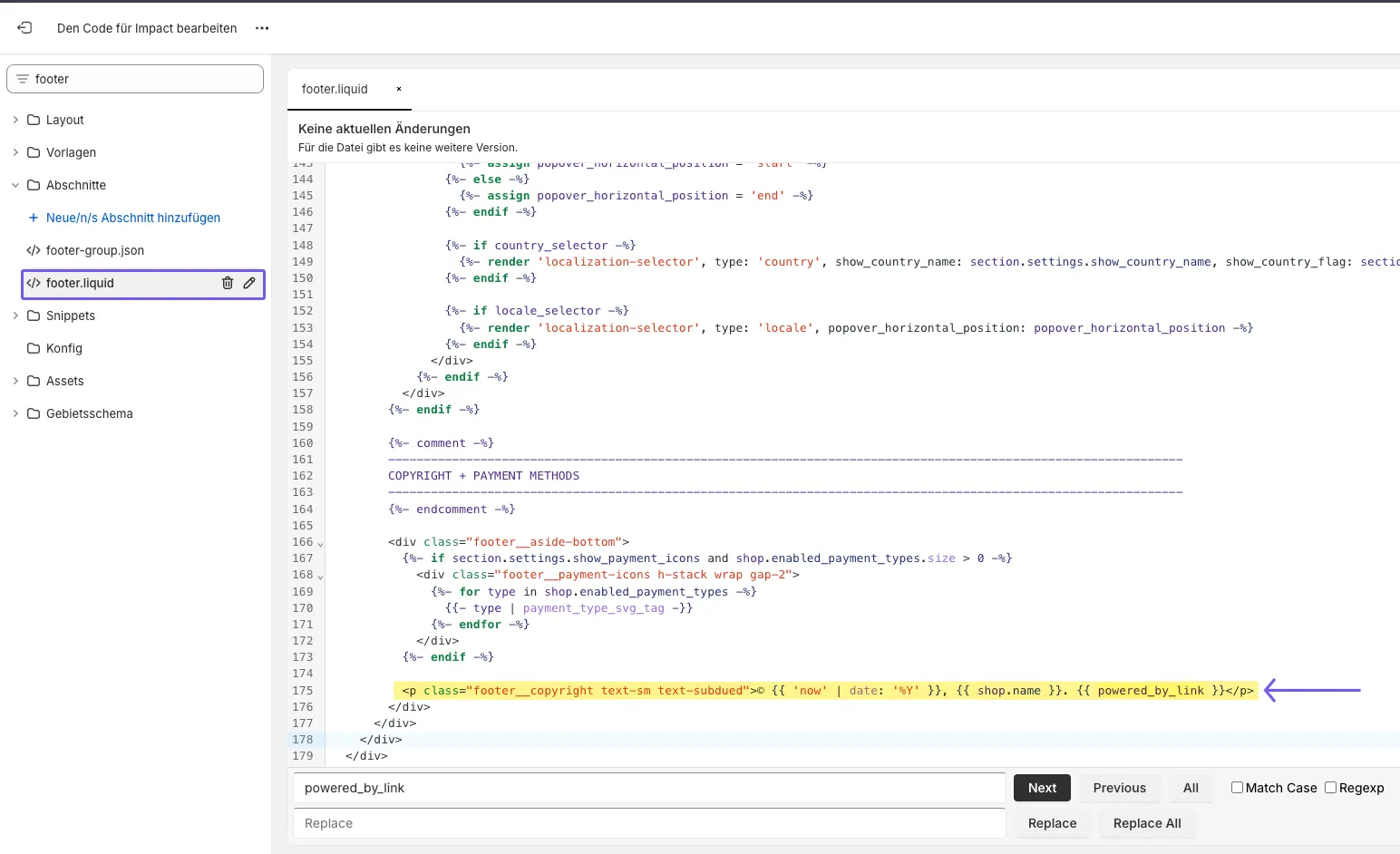Viewport: 1400px width, 854px height.
Task: Click the Keine aktuellen Änderungen heading
Action: coord(384,129)
